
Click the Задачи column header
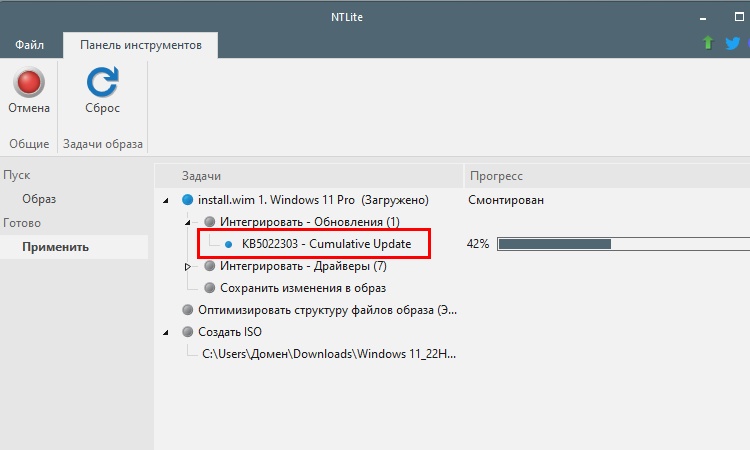[x=309, y=176]
